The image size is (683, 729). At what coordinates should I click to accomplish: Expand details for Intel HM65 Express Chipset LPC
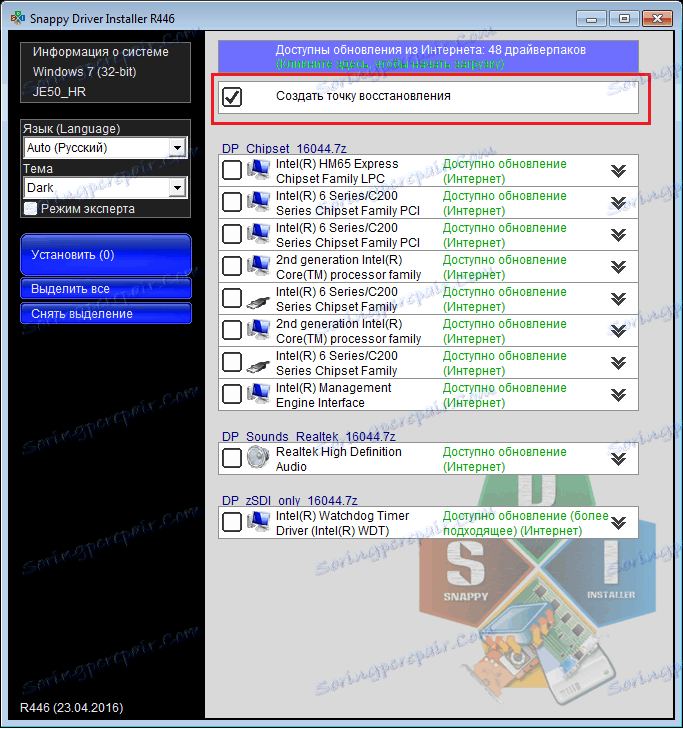[x=618, y=171]
